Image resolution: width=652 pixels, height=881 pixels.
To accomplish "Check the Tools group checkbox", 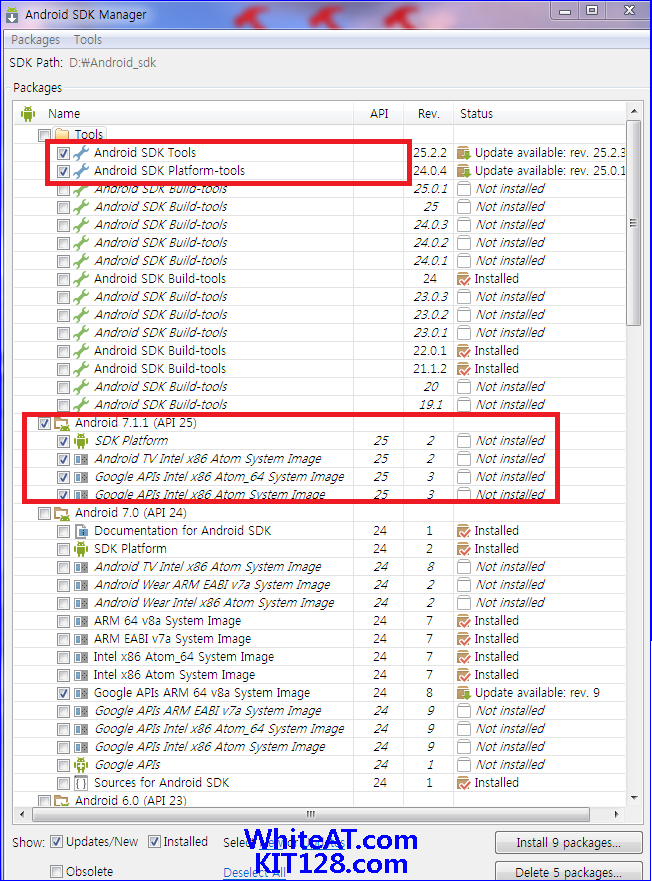I will [x=44, y=135].
